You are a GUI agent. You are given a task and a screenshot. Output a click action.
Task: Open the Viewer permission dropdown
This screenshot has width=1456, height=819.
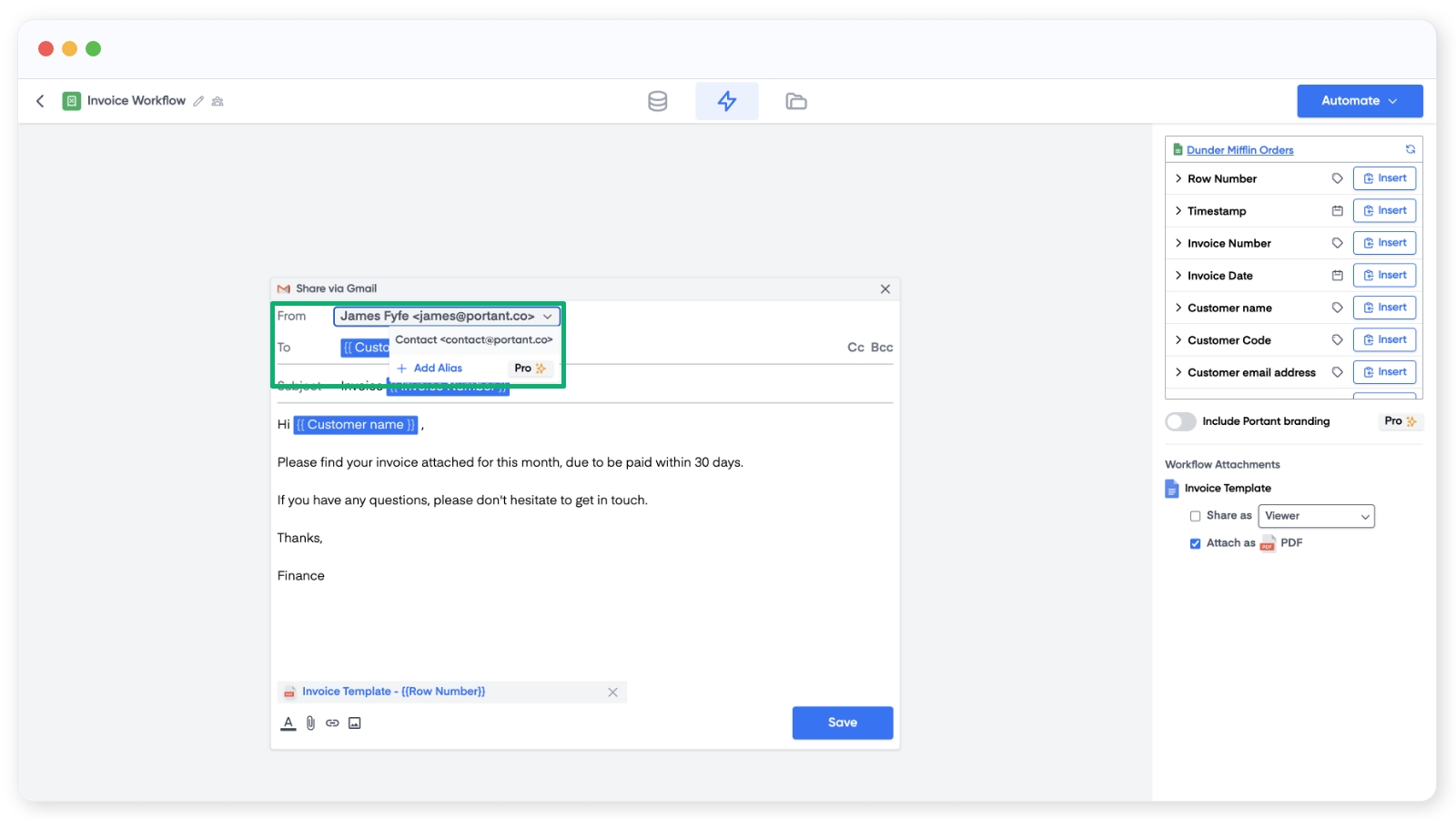click(x=1316, y=516)
